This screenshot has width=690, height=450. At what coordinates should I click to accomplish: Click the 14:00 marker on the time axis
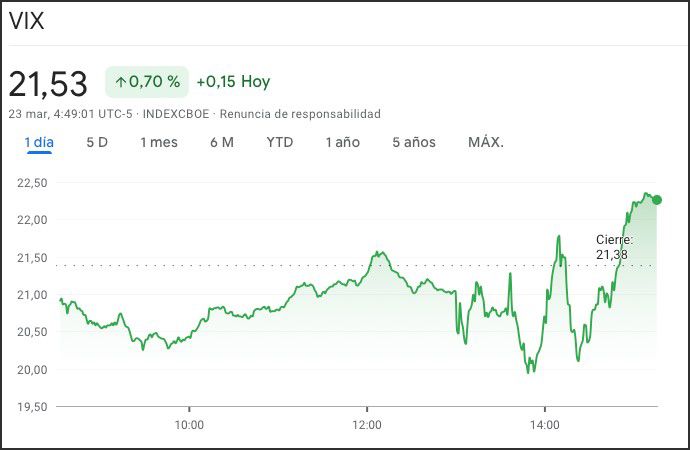(x=544, y=425)
